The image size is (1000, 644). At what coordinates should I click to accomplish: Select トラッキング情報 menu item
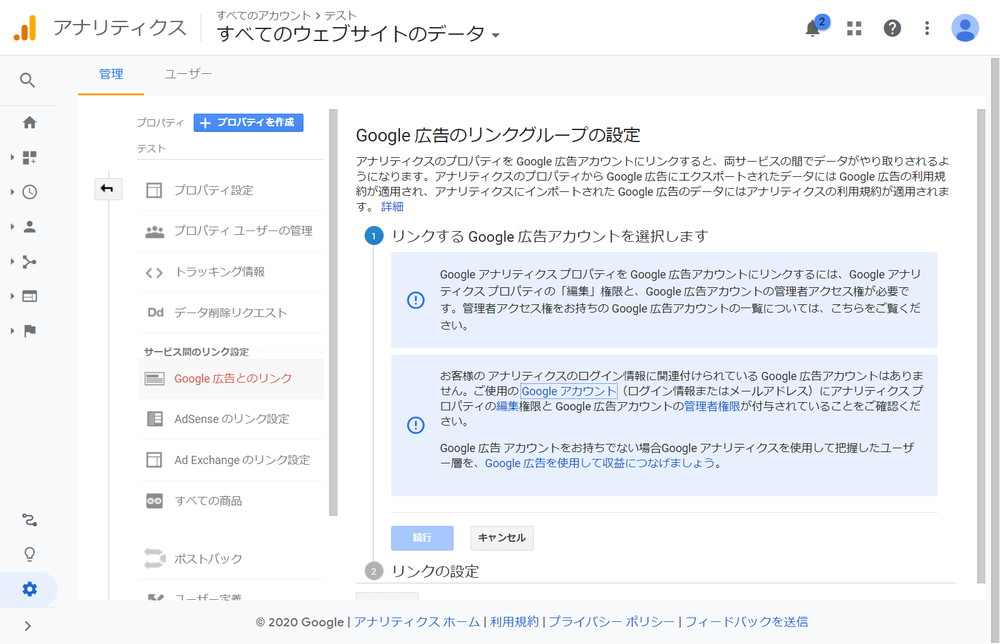pyautogui.click(x=231, y=272)
